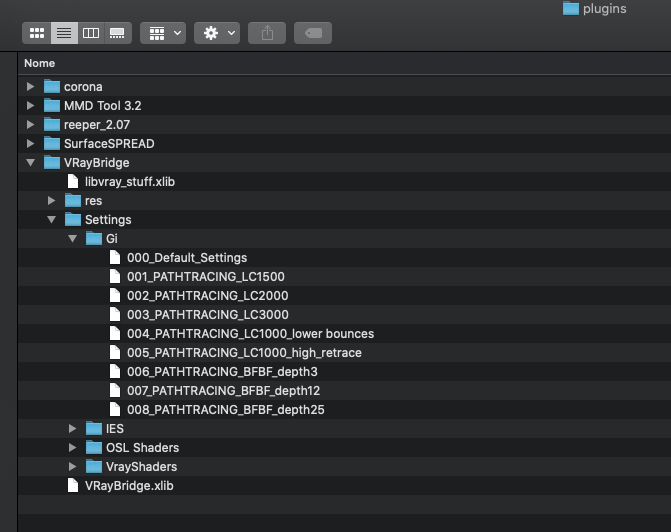Click the 007_PATHTRACING_BFBF_depth12 file icon
Screen dimensions: 671x532
(x=115, y=390)
